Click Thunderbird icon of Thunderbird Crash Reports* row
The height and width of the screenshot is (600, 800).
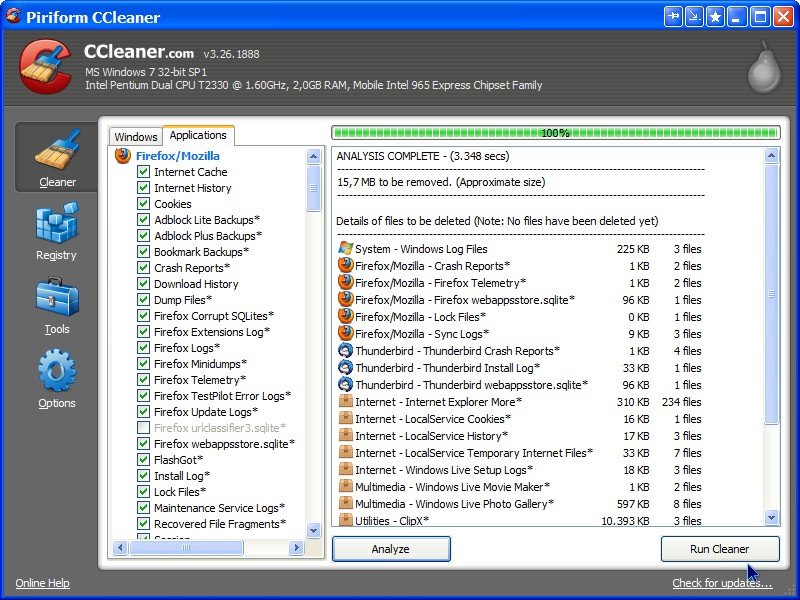tap(345, 351)
